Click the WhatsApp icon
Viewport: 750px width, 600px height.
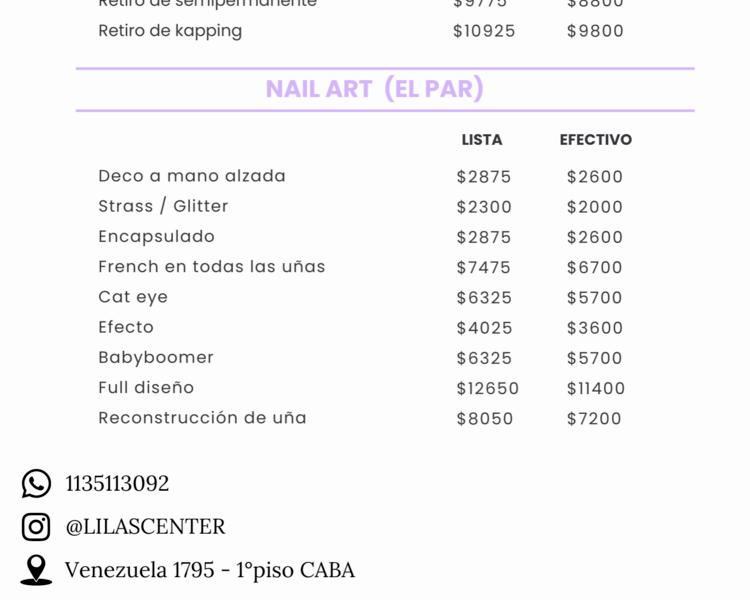(x=36, y=484)
